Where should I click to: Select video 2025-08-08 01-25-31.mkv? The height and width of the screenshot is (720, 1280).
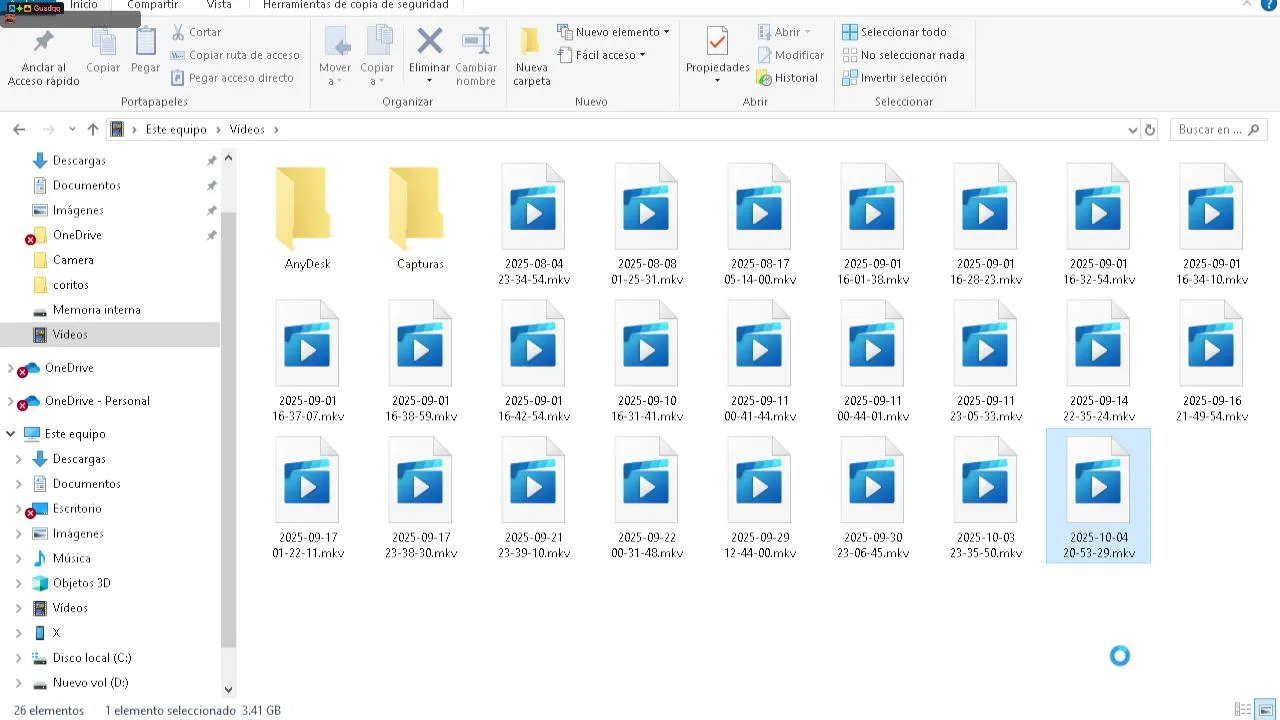pos(647,225)
